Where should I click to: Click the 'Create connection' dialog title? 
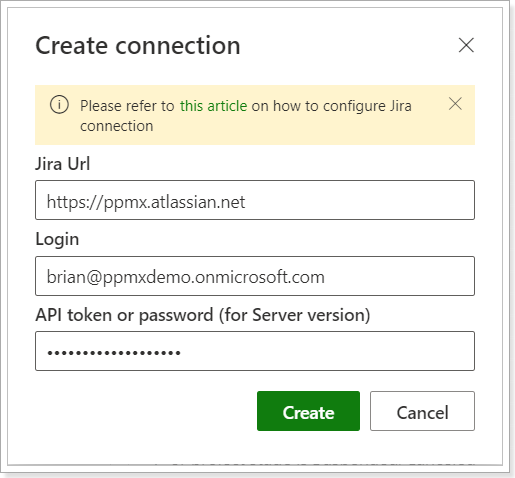pyautogui.click(x=138, y=45)
